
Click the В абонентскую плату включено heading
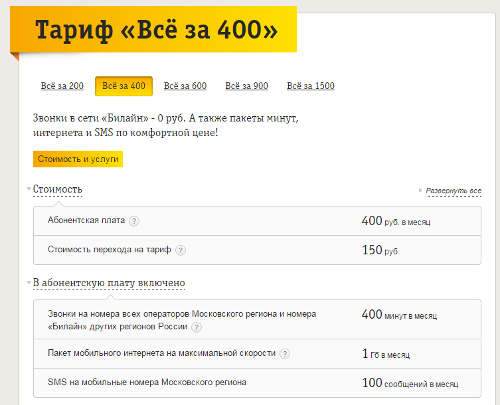point(109,283)
